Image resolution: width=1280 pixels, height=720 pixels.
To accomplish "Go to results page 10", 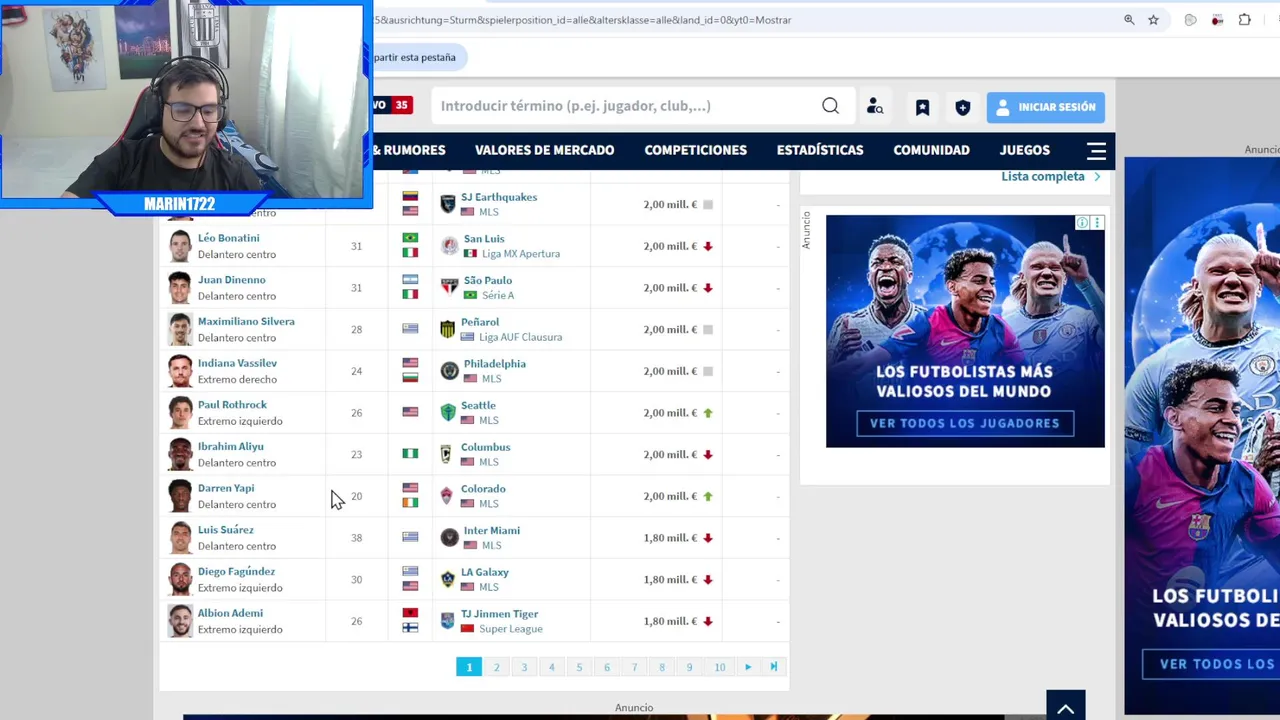I will pos(720,667).
